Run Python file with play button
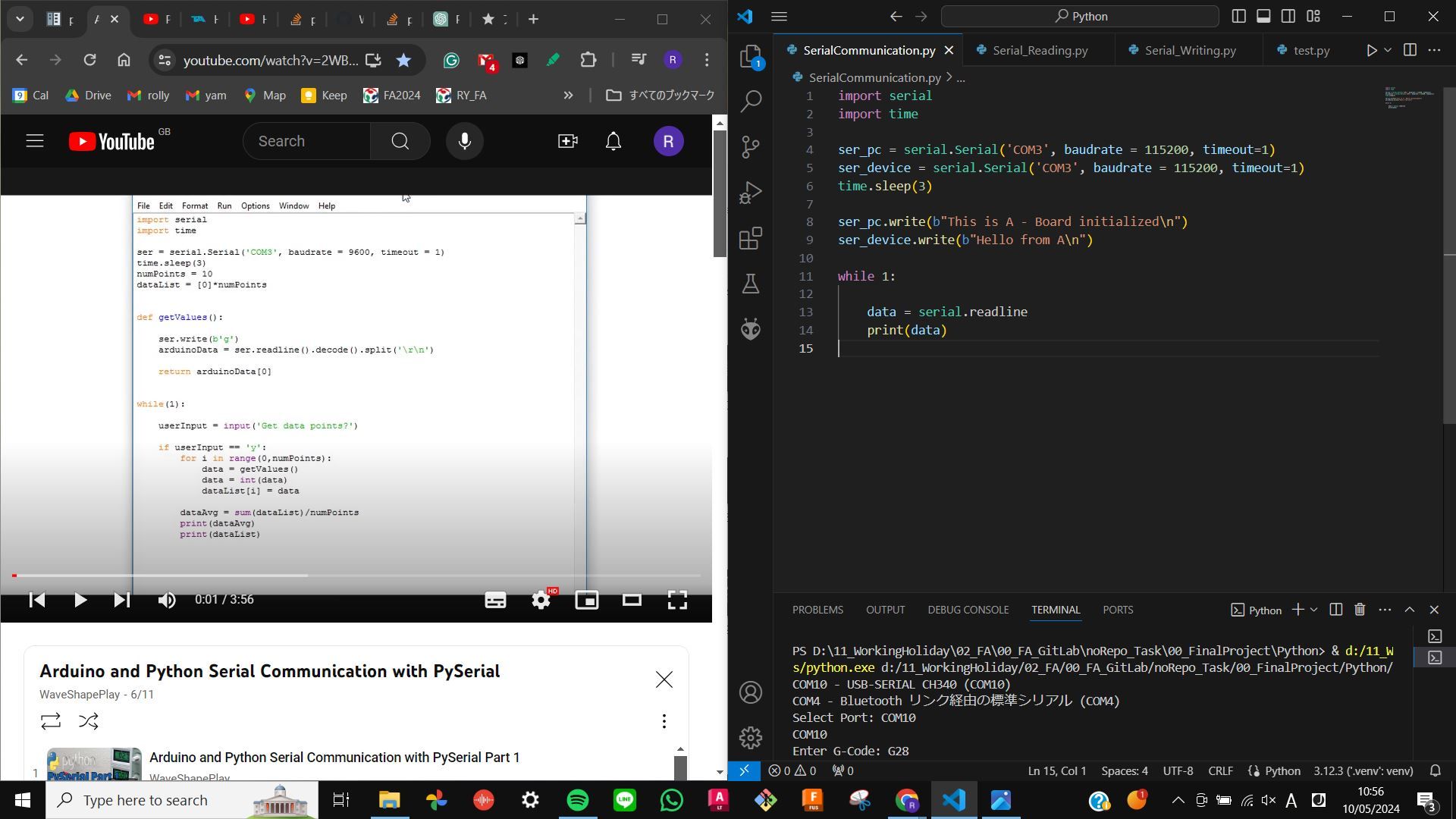Viewport: 1456px width, 819px height. coord(1371,50)
